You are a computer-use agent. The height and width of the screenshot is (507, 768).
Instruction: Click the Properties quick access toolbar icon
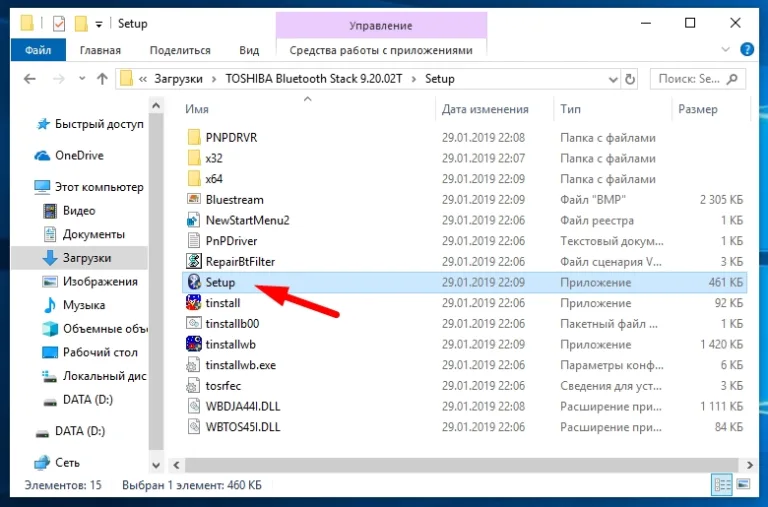(x=59, y=24)
